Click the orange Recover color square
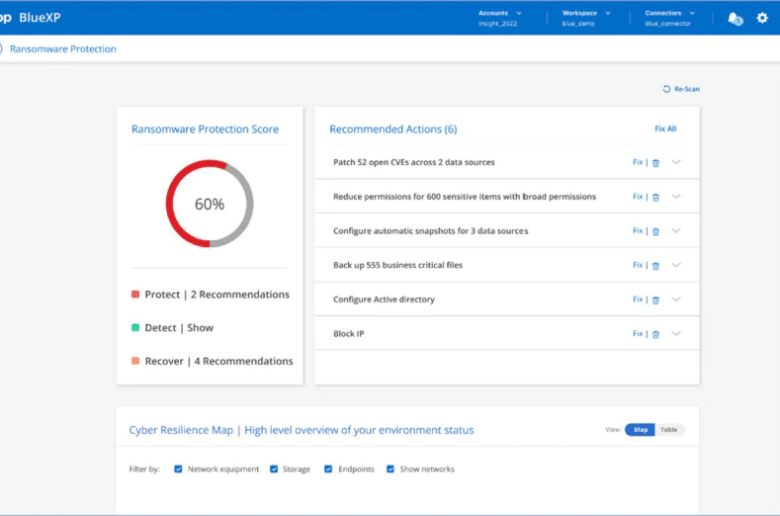Screen dimensions: 780x516 coord(135,361)
